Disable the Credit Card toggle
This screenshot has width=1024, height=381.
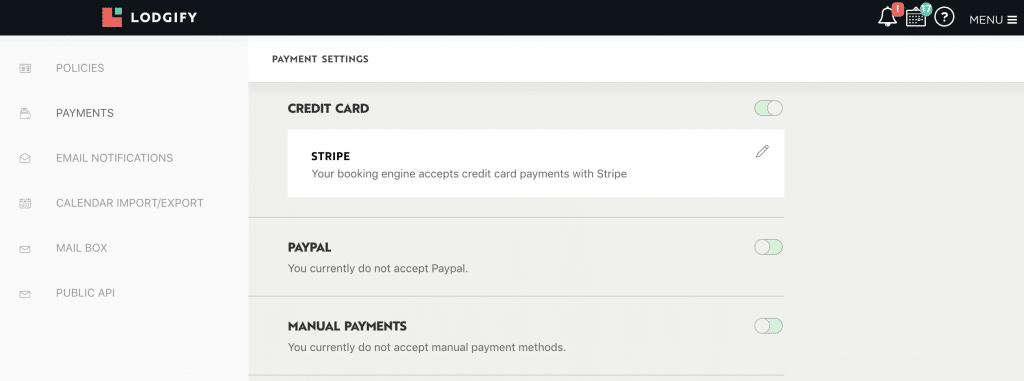point(768,108)
